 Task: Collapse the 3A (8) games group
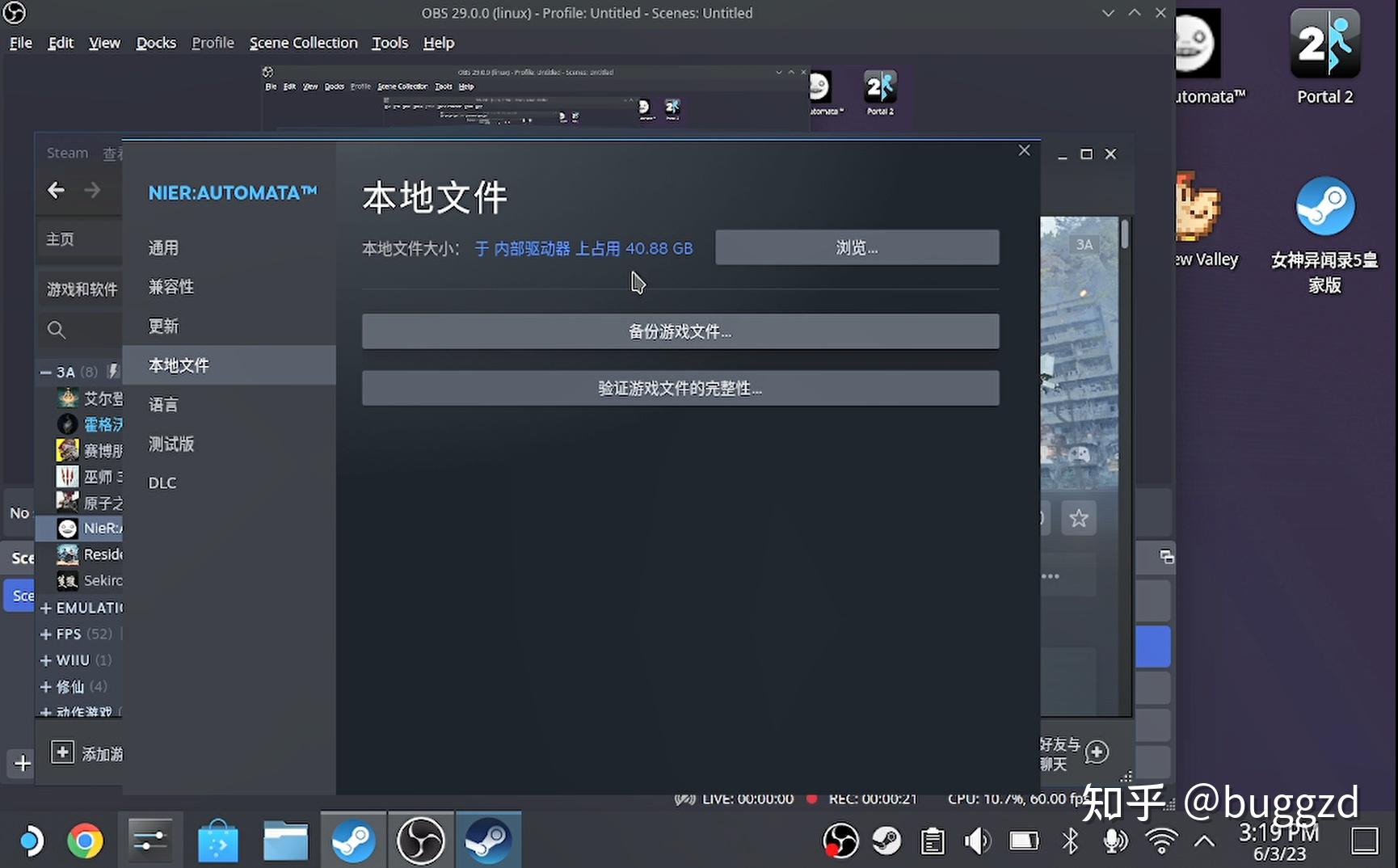(44, 371)
